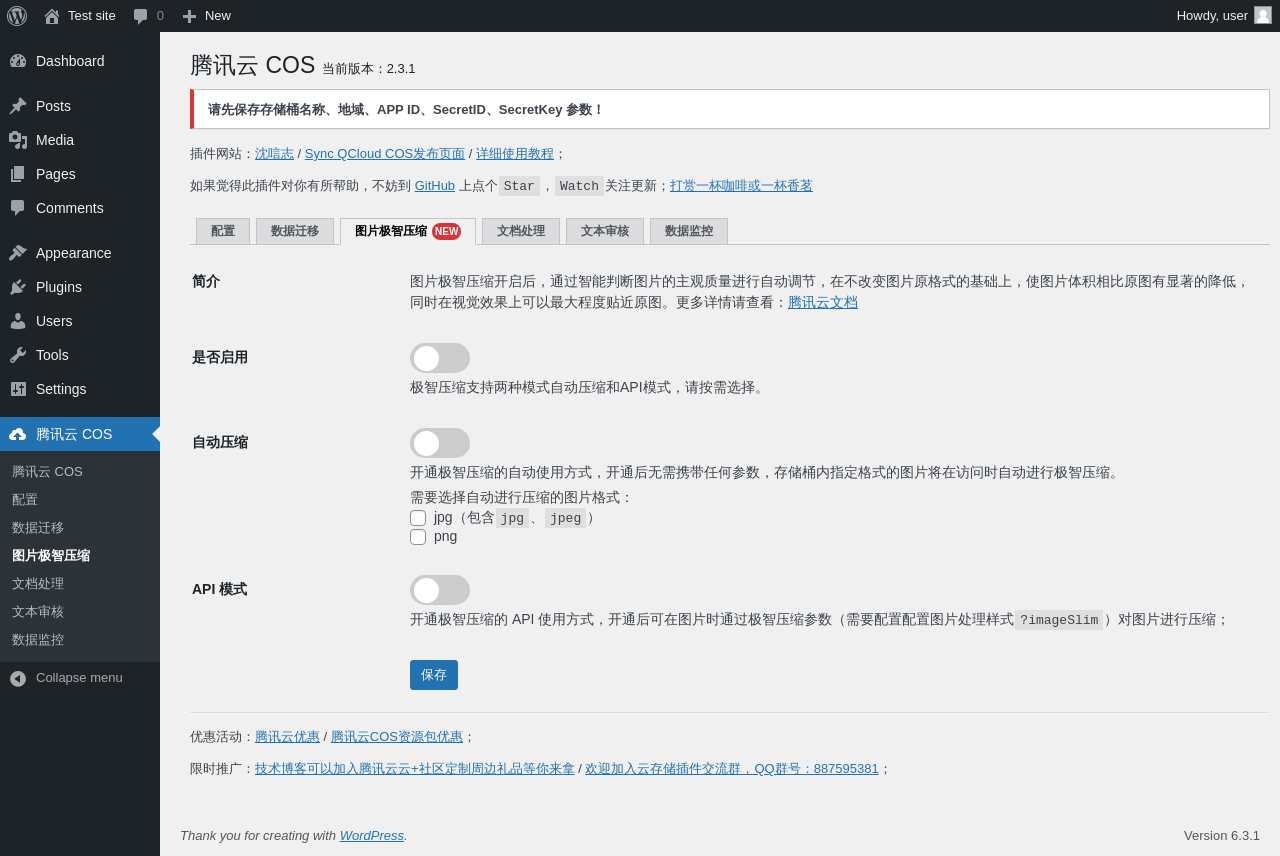This screenshot has width=1280, height=856.
Task: Switch to the 数据监控 tab
Action: click(x=689, y=231)
